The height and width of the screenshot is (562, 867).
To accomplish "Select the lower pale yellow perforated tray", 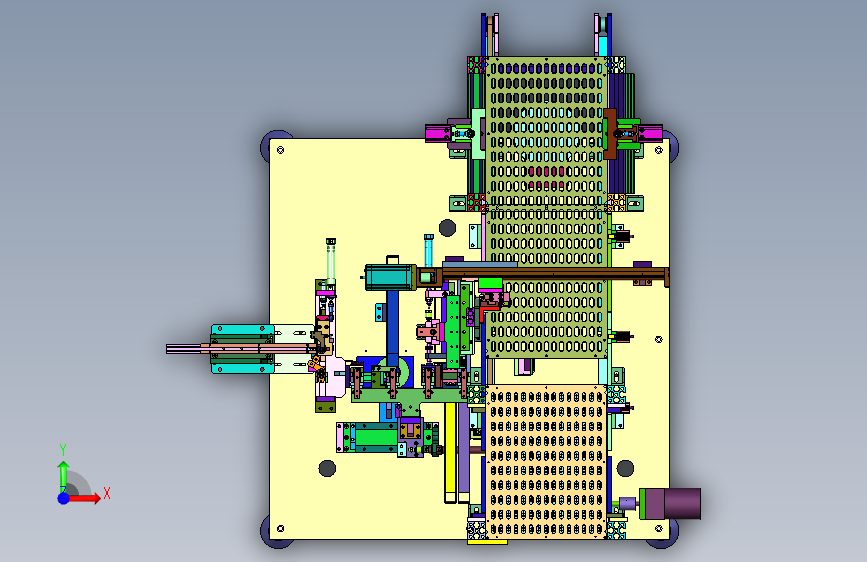I will click(546, 462).
